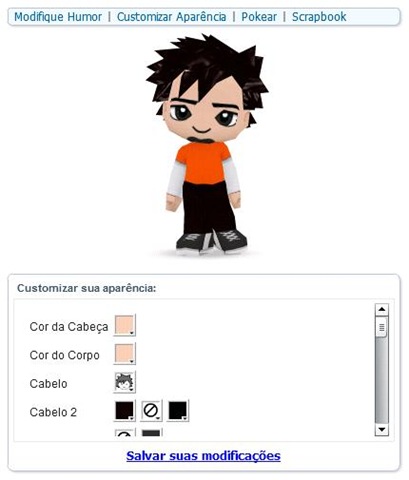Click the scrollbar thumb in the customization list
This screenshot has width=409, height=480.
(x=381, y=327)
